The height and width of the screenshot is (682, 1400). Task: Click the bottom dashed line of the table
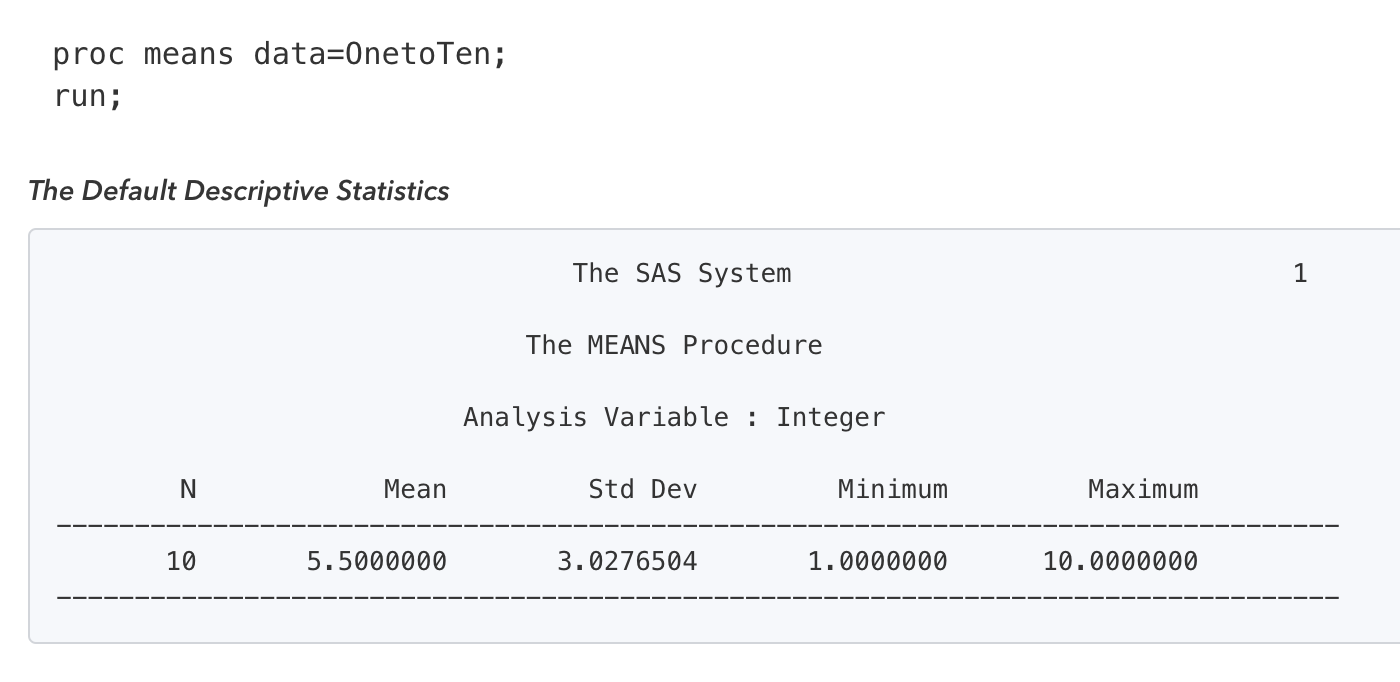[x=697, y=598]
